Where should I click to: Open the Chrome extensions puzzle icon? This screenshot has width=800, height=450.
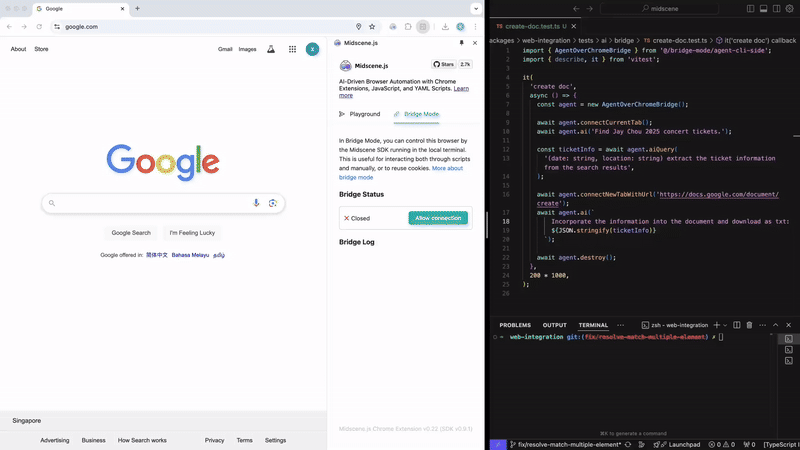pyautogui.click(x=408, y=27)
